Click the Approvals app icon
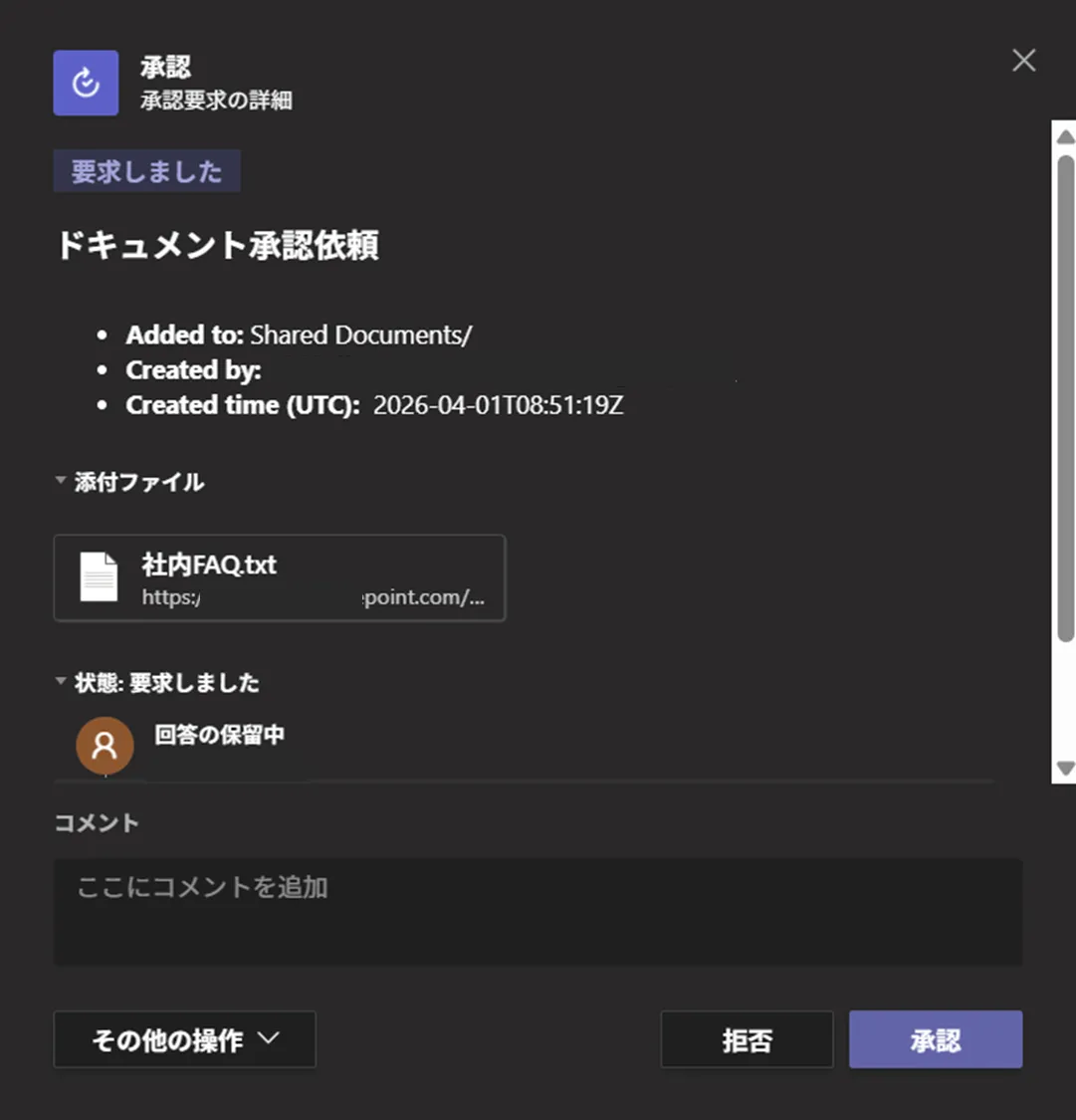The height and width of the screenshot is (1120, 1076). [85, 82]
